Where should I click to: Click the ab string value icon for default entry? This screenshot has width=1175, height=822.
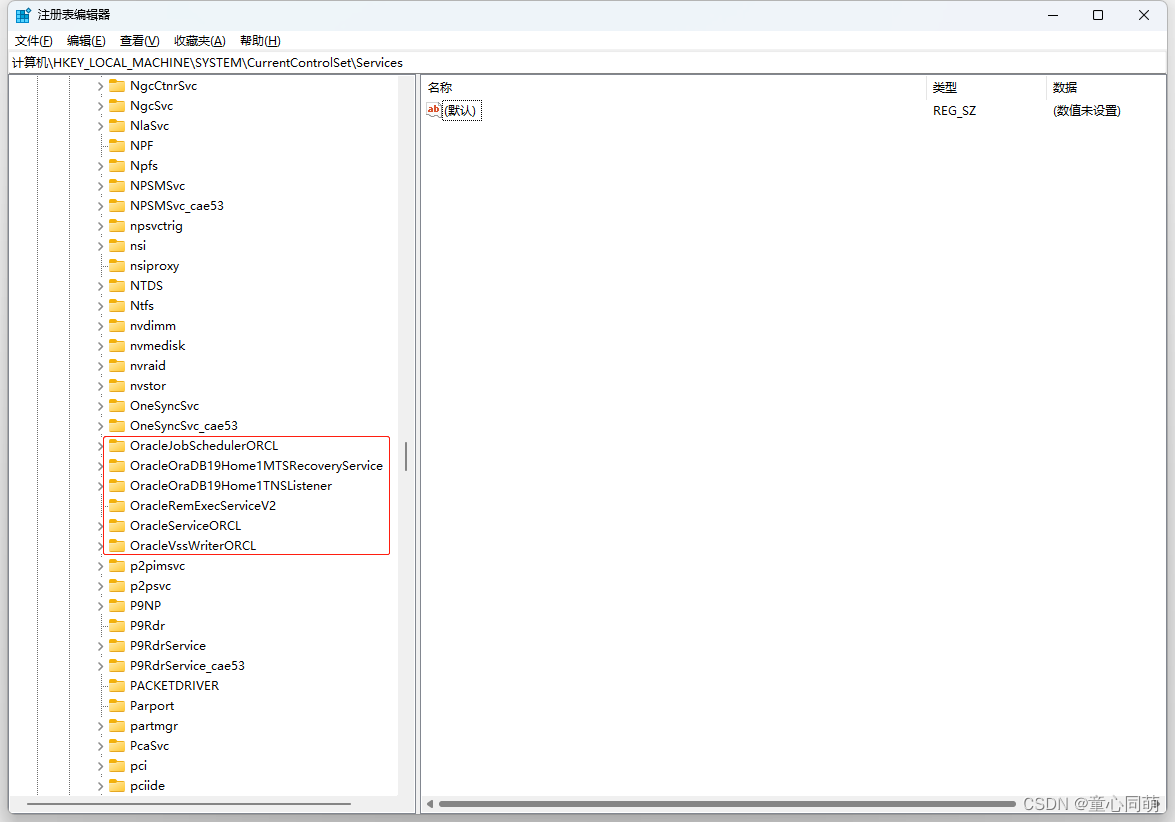click(x=434, y=110)
